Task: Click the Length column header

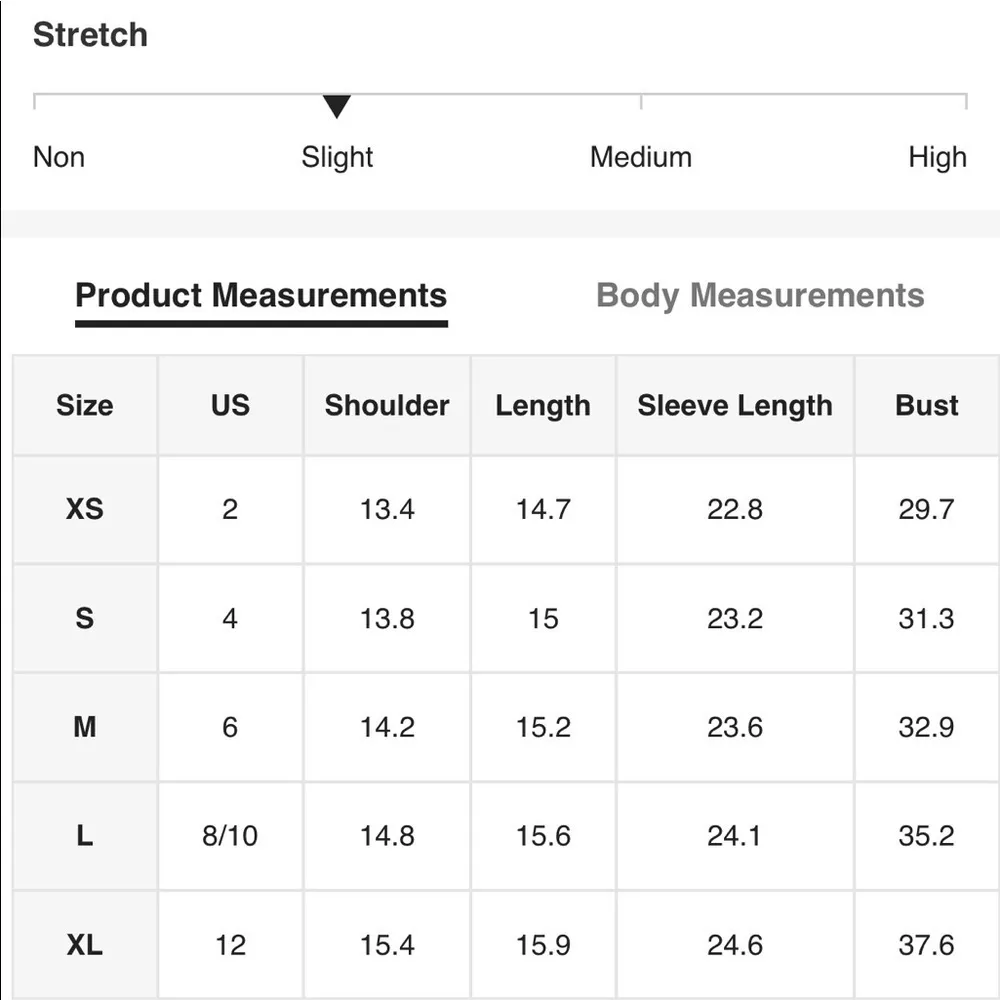Action: coord(543,405)
